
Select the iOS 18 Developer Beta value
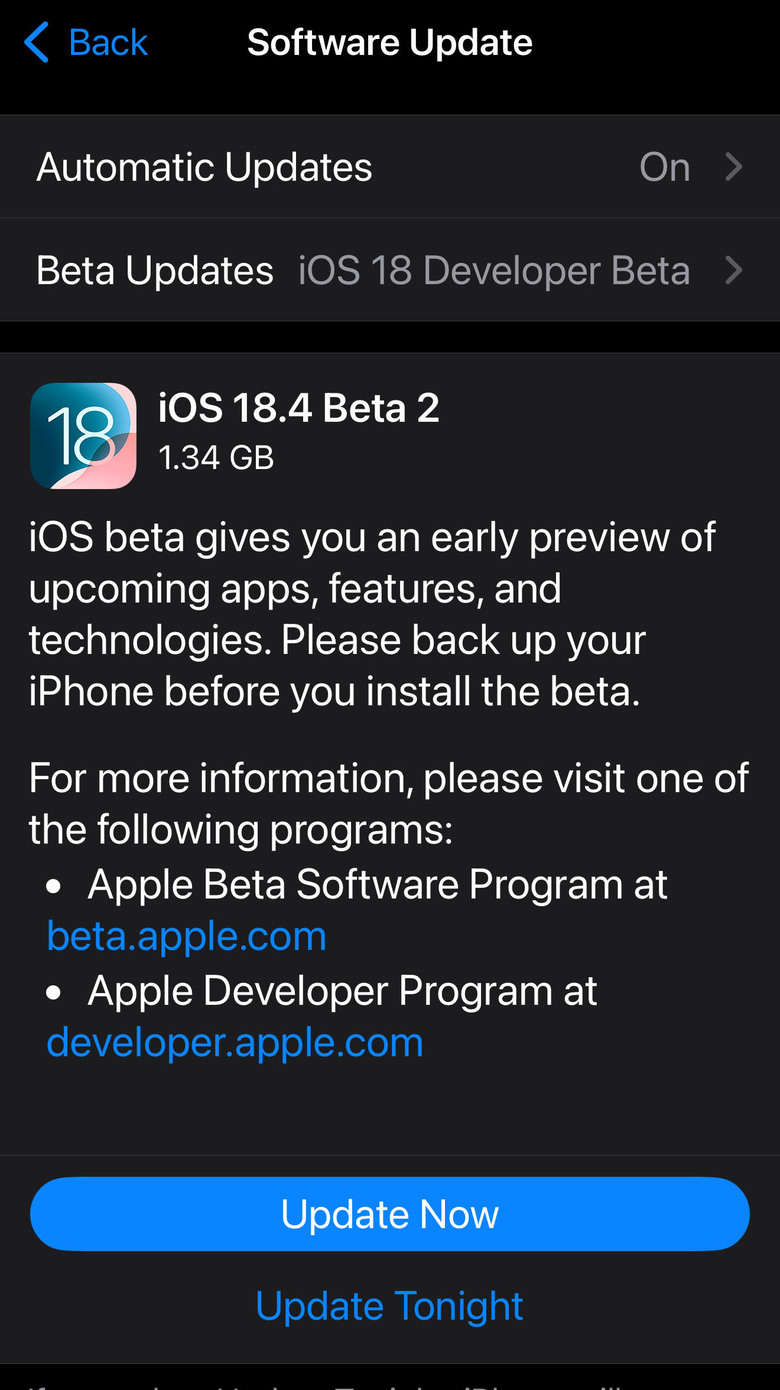click(494, 270)
